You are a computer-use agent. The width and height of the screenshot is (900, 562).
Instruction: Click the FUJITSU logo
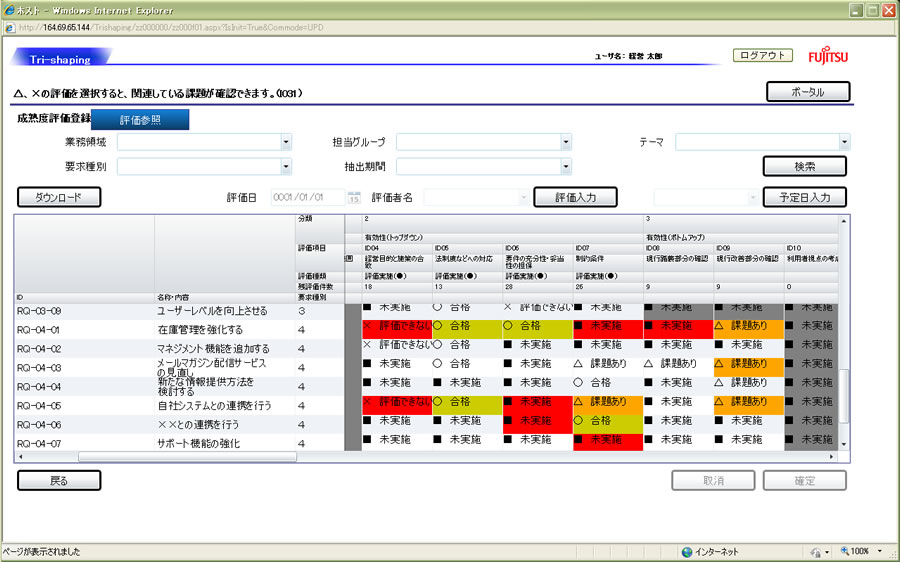coord(827,57)
